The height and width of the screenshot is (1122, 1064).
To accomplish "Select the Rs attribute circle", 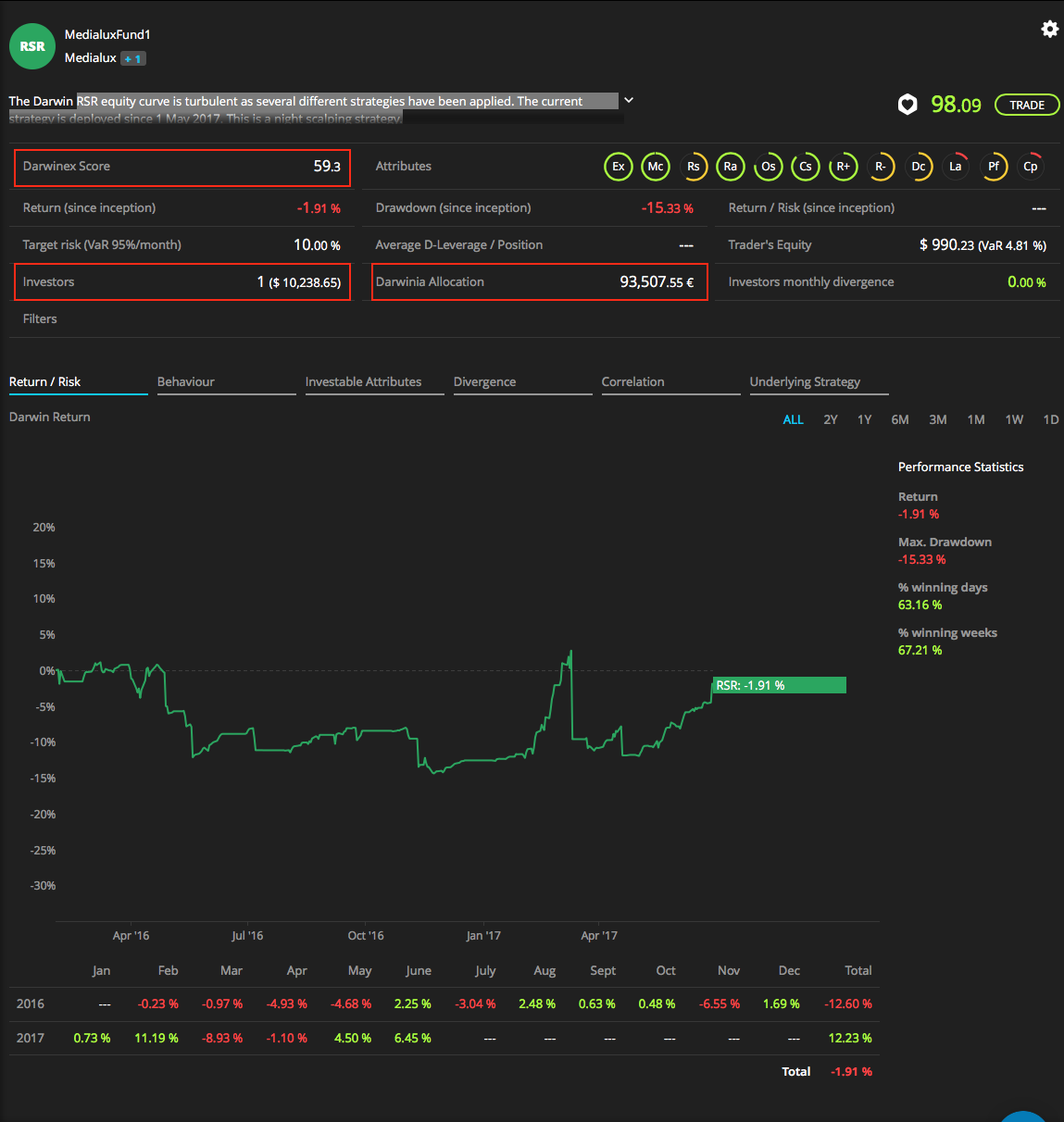I will (x=694, y=167).
